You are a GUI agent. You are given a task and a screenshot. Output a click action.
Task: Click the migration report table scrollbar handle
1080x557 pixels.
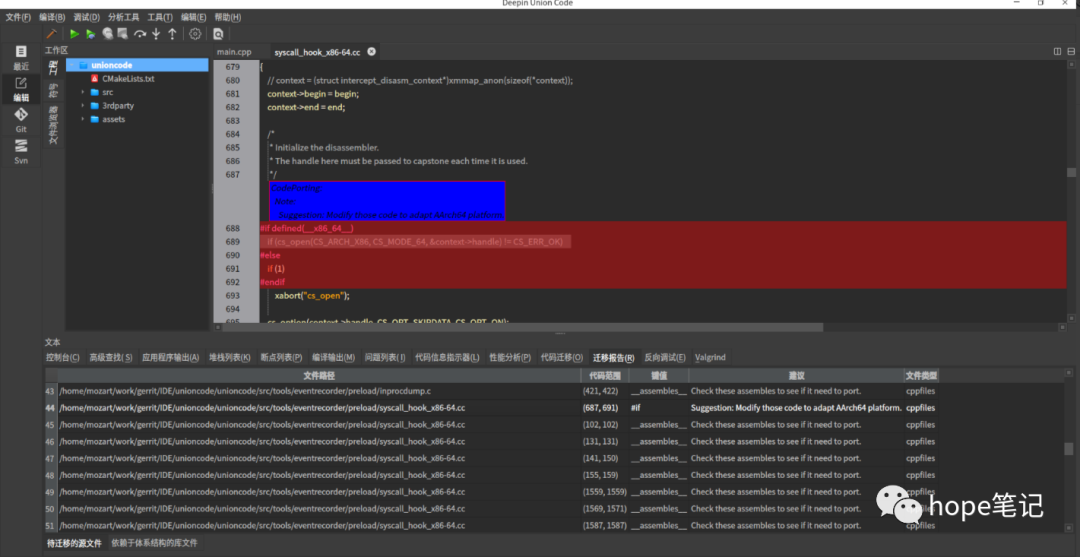(x=1069, y=448)
